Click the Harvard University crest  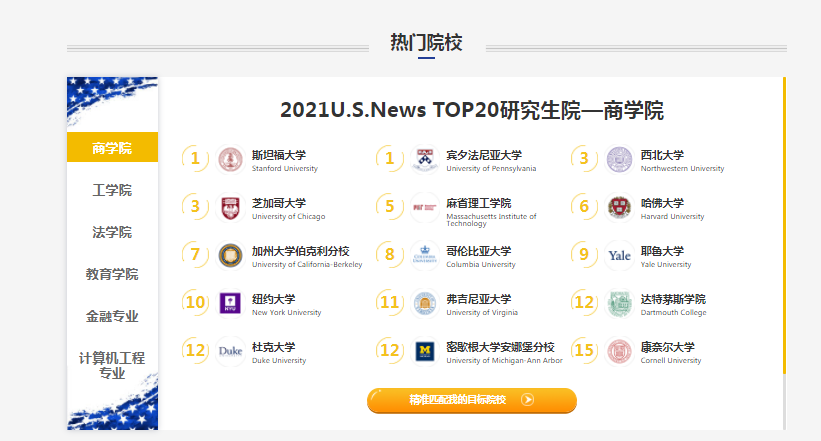coord(619,207)
